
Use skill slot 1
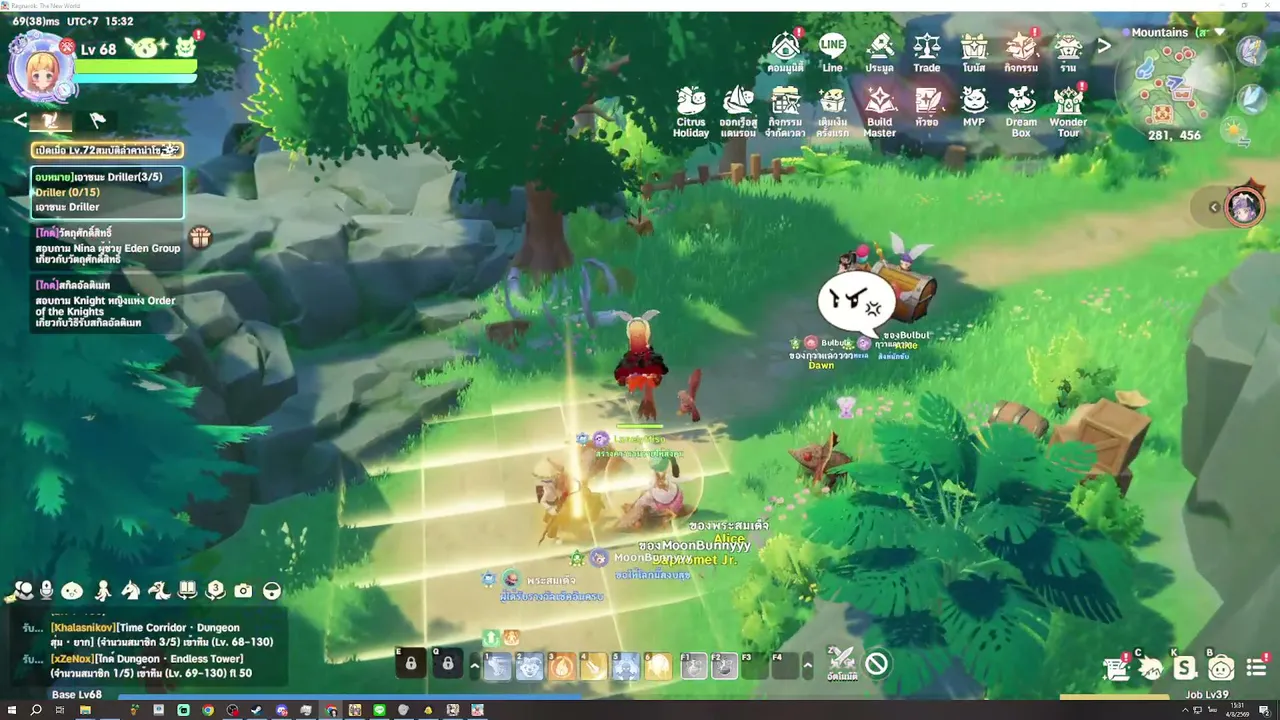(x=498, y=665)
